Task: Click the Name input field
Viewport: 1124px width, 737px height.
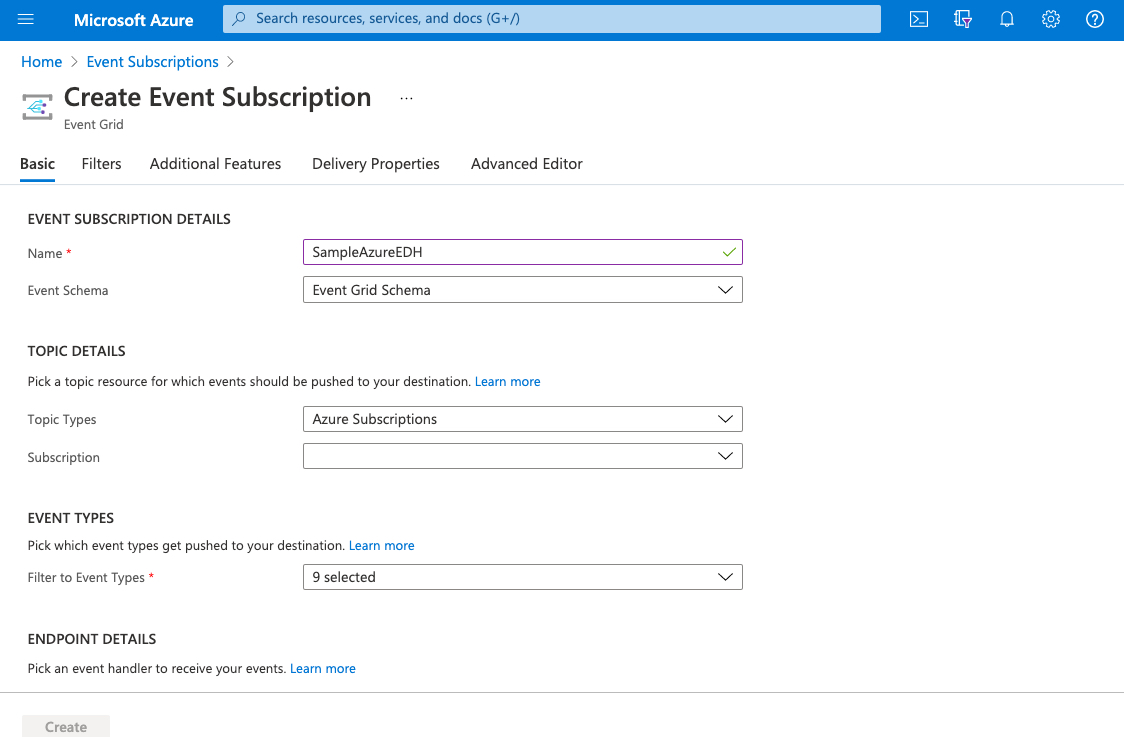Action: (523, 252)
